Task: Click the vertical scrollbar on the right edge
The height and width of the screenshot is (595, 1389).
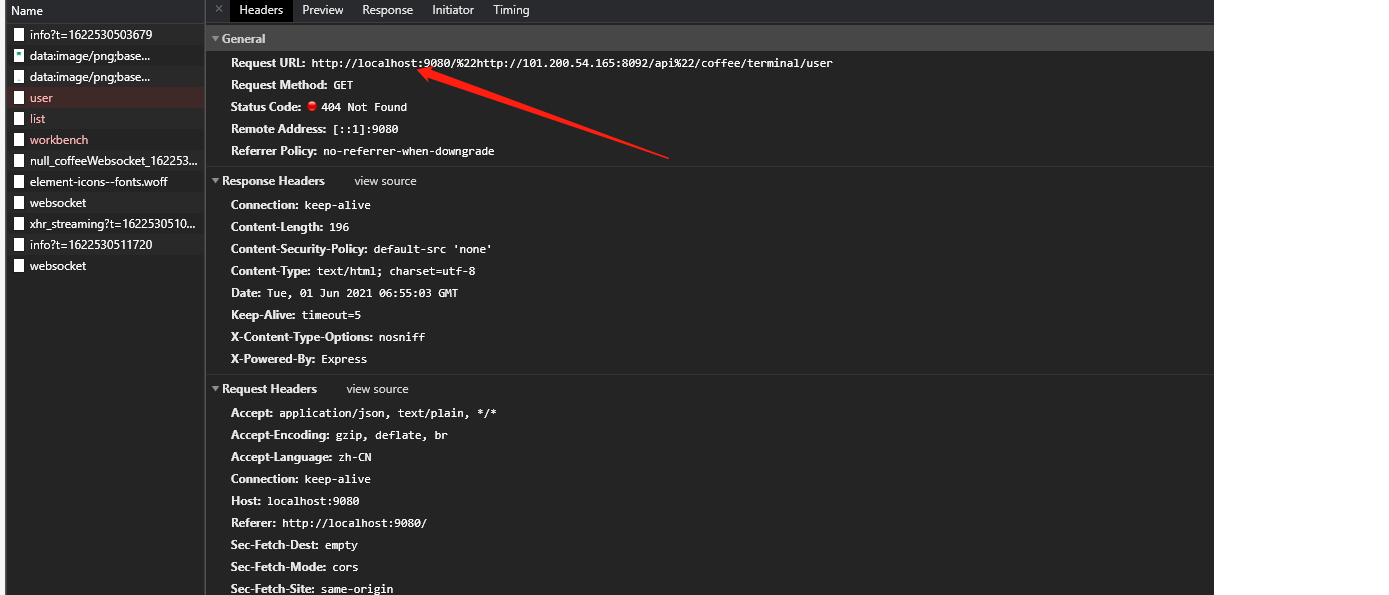Action: click(1208, 300)
